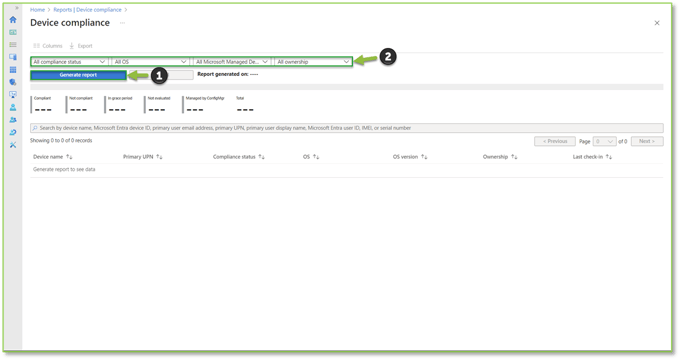Open the All ownership filter dropdown
Viewport: 680px width, 360px height.
(313, 62)
